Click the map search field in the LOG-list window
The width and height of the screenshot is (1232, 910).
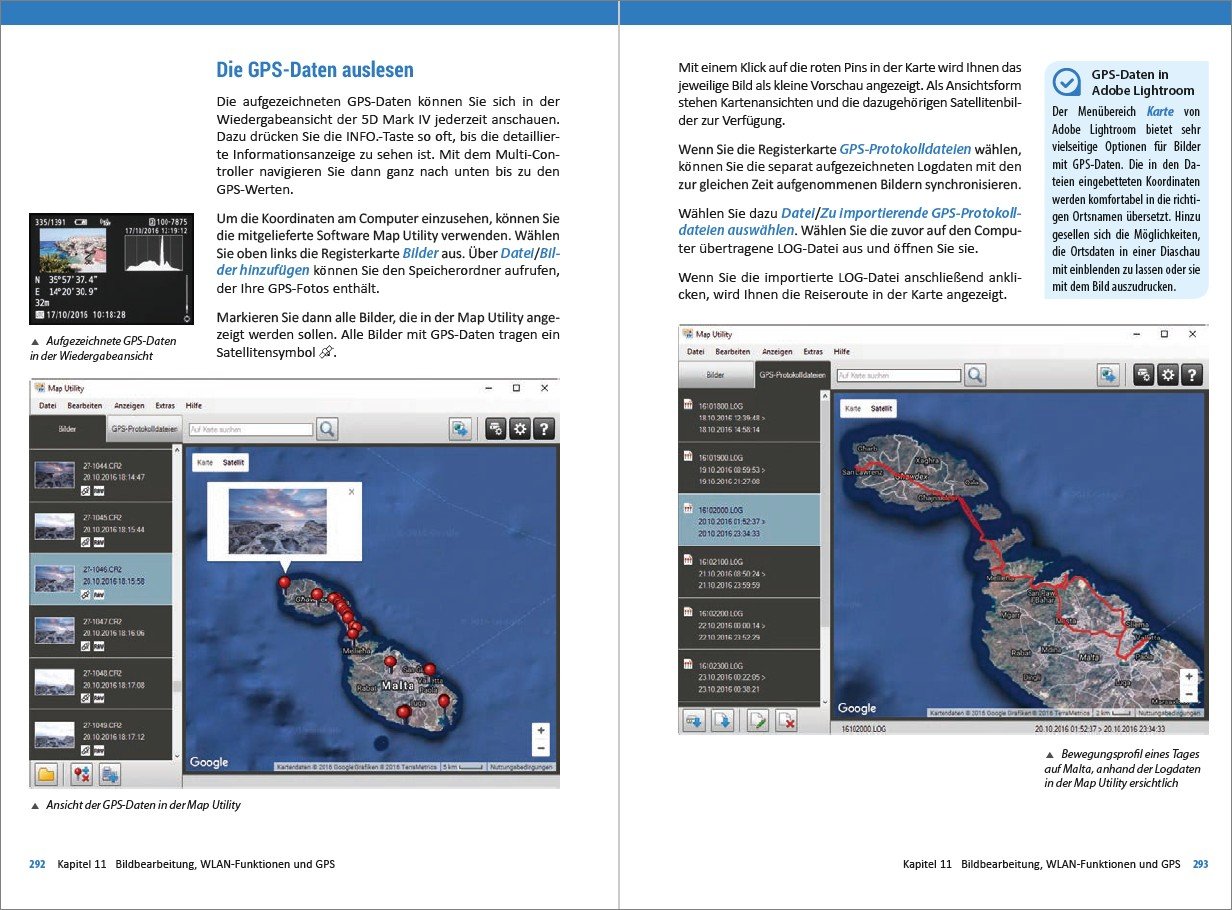coord(898,375)
